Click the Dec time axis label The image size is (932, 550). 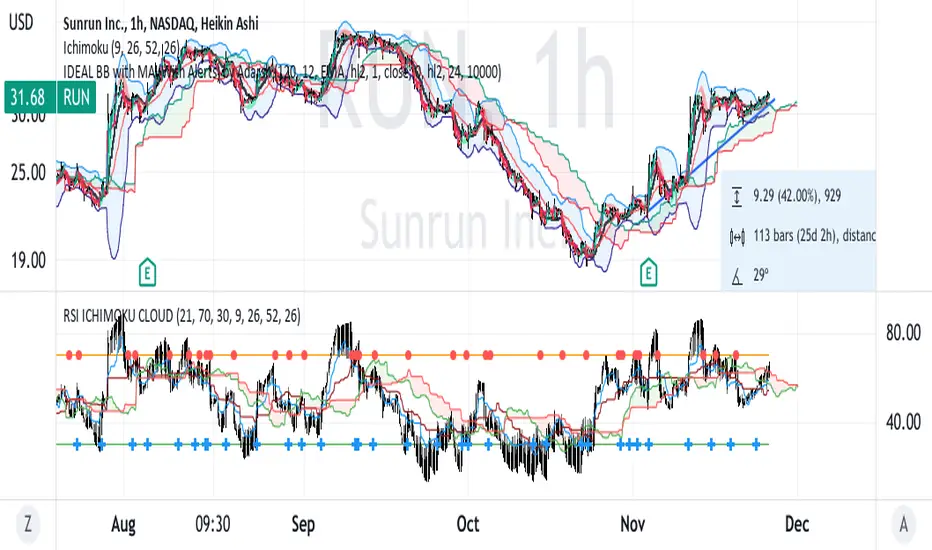[x=797, y=524]
